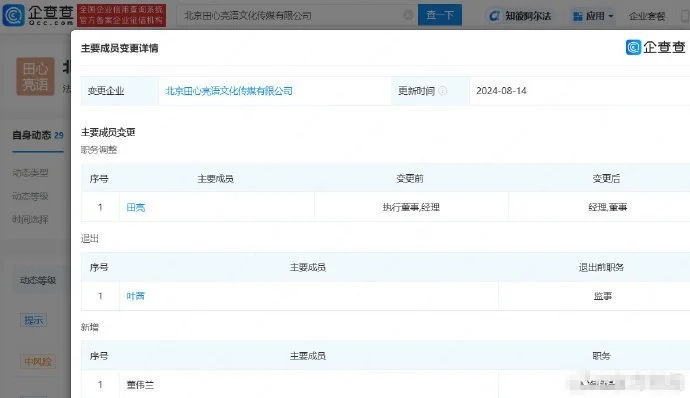
Task: Click the 提示 level tag
Action: click(33, 320)
